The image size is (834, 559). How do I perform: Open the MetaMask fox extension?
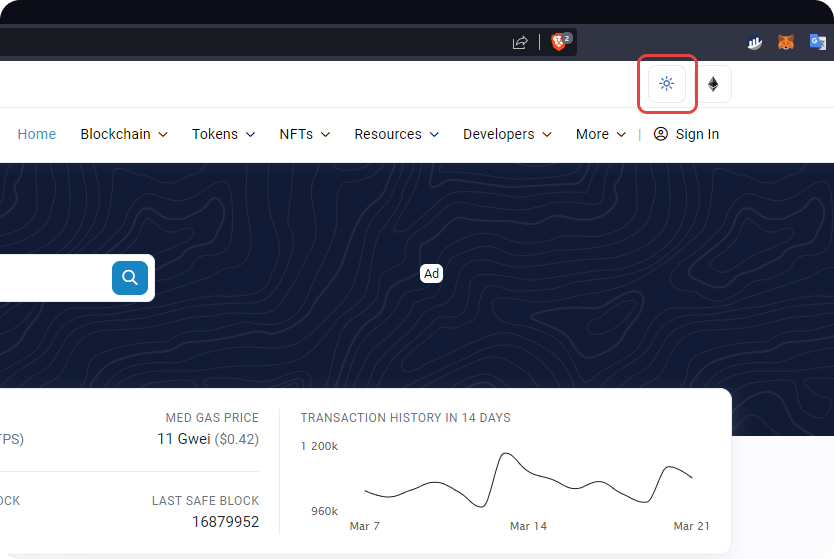(x=788, y=42)
